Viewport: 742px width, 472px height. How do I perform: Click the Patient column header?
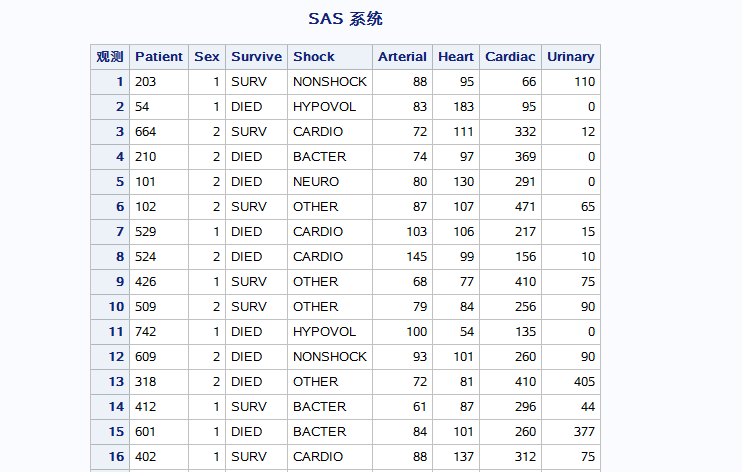tap(159, 57)
